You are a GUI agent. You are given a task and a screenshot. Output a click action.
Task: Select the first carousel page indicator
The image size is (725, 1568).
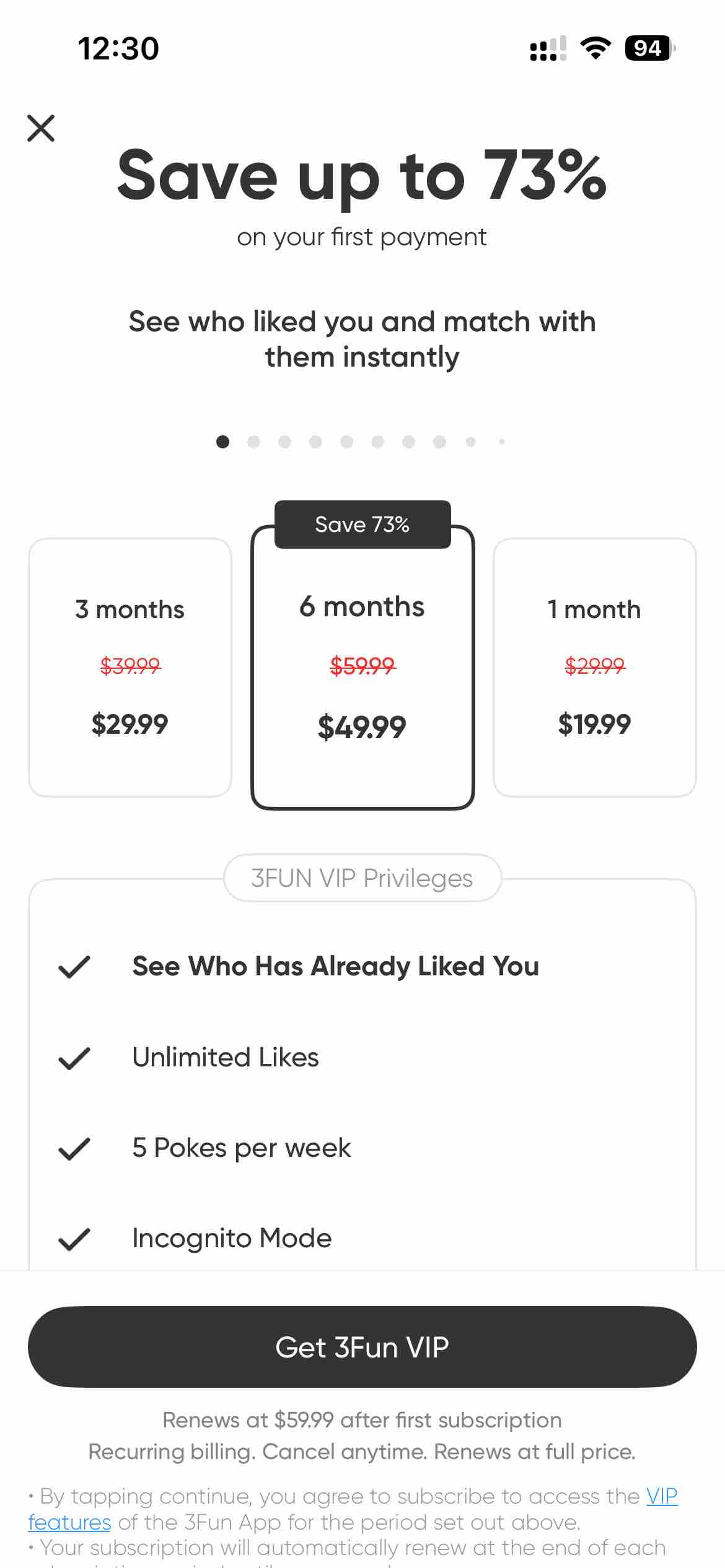coord(222,442)
